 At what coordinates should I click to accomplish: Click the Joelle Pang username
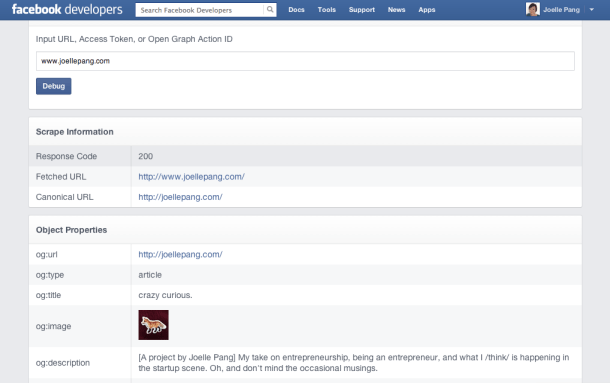561,10
